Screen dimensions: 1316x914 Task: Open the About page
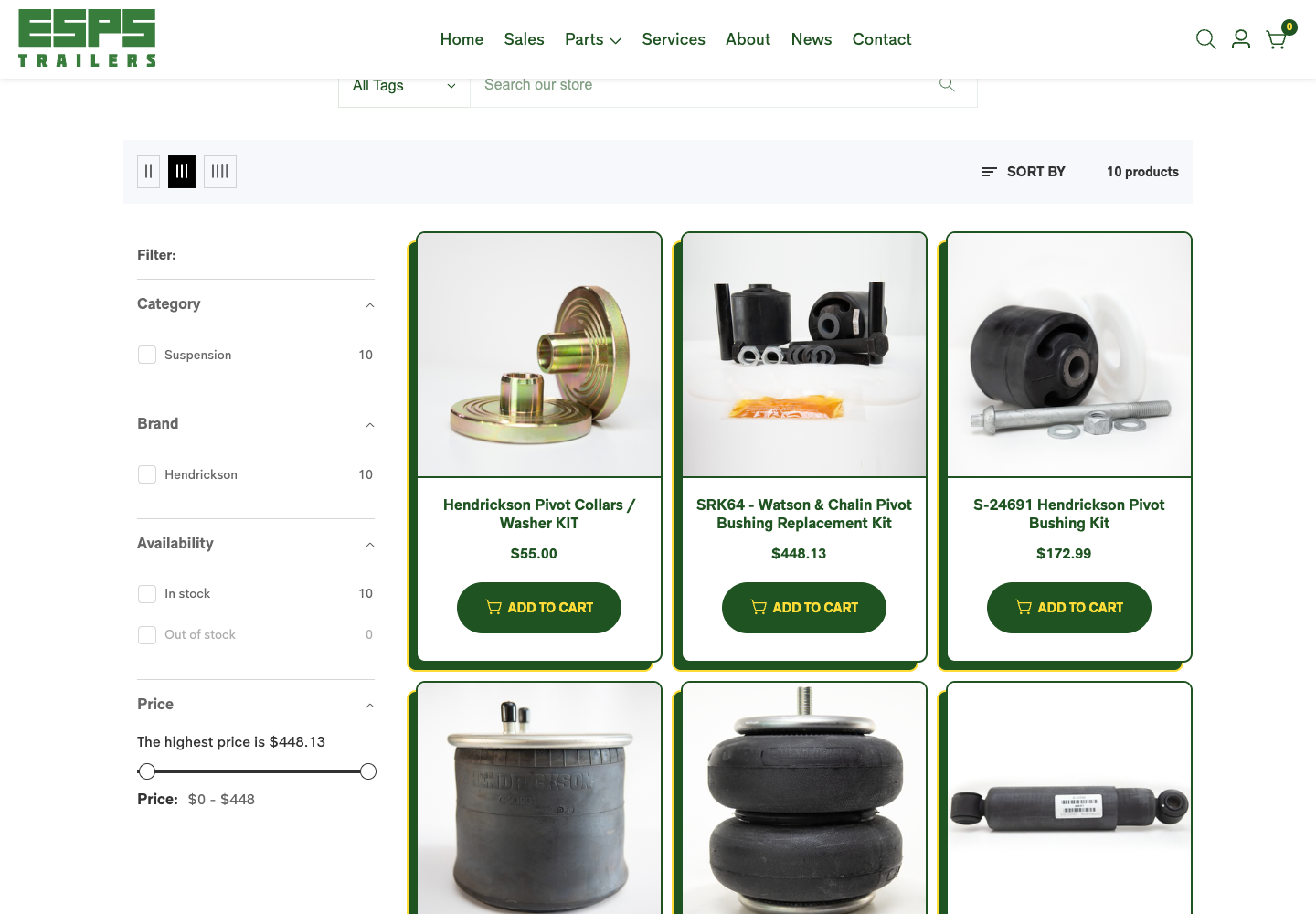[x=748, y=39]
